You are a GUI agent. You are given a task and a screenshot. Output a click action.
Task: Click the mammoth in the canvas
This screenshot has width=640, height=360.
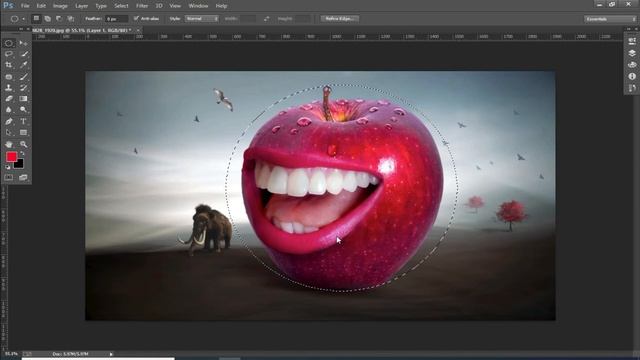(x=207, y=229)
